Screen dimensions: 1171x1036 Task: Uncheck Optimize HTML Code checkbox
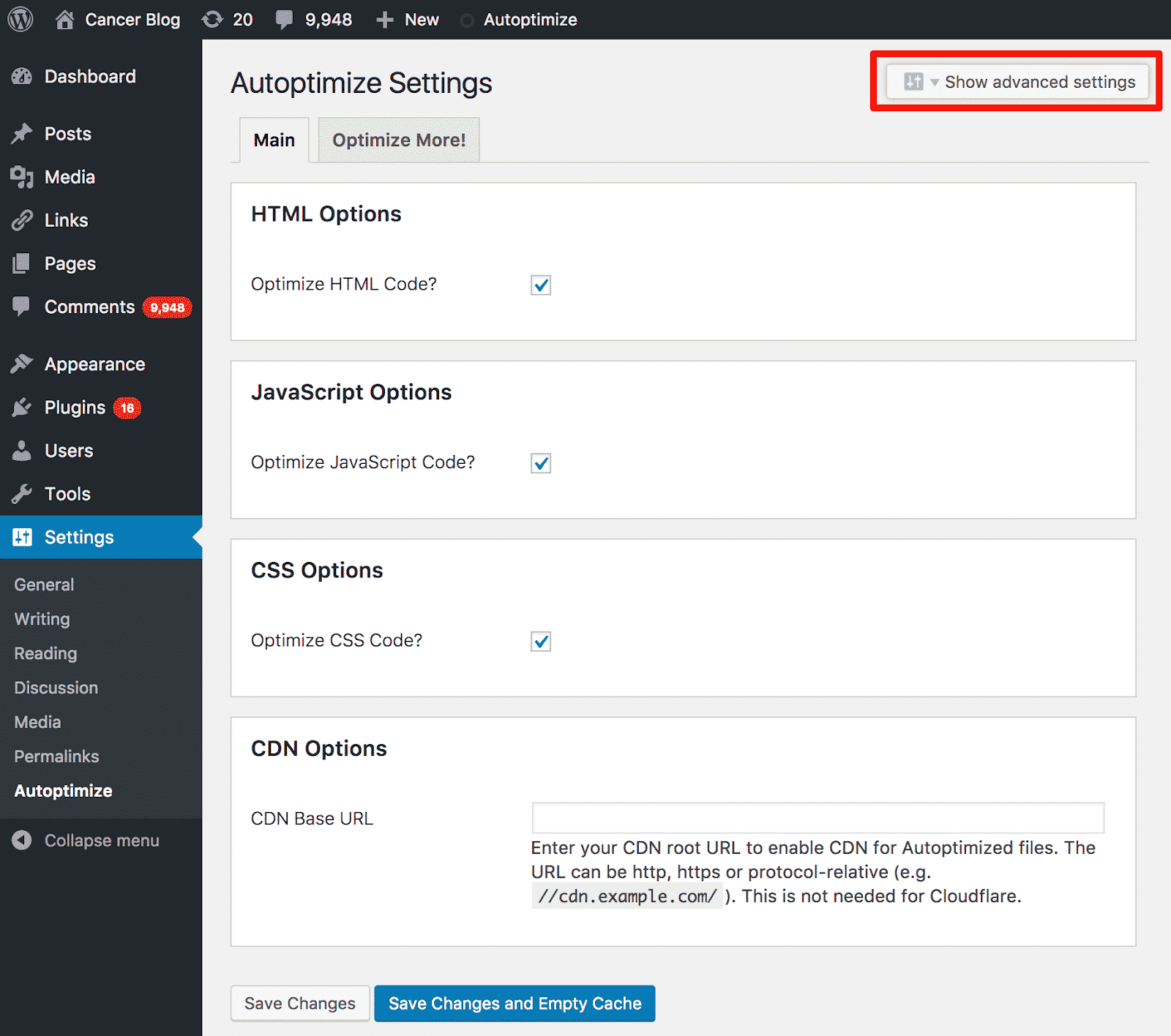[541, 285]
